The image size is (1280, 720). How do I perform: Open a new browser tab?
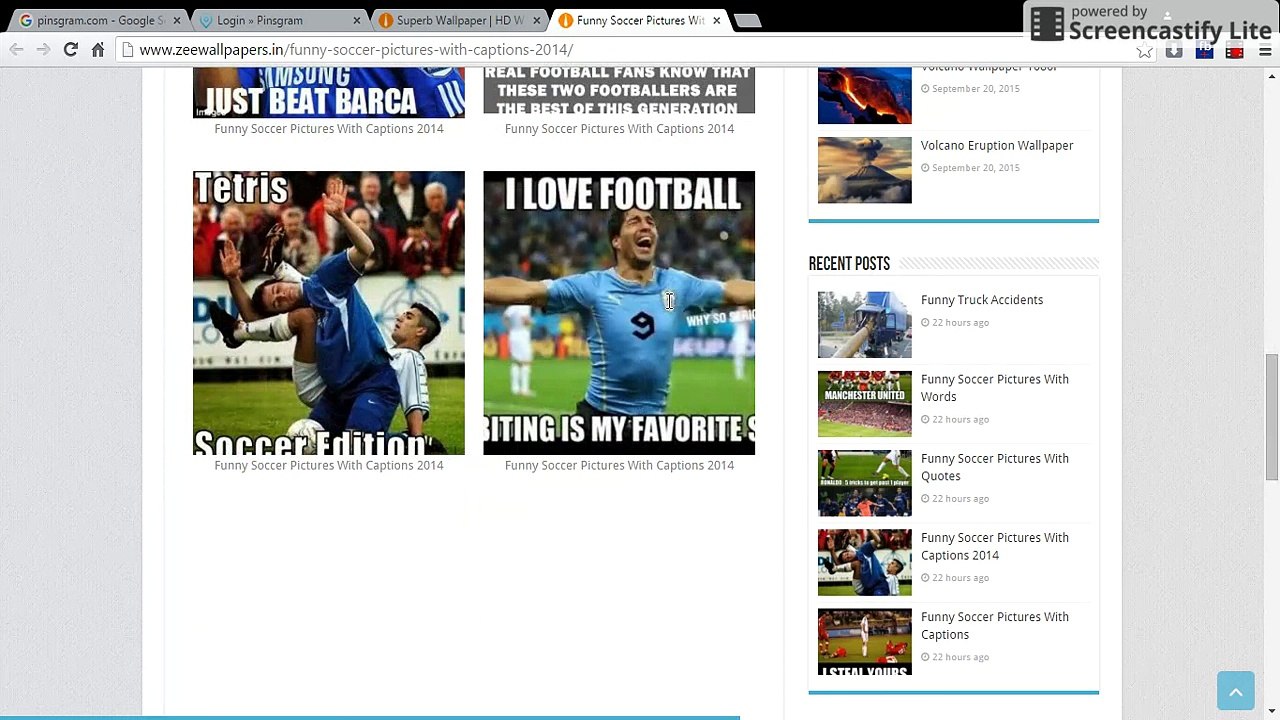click(x=746, y=20)
